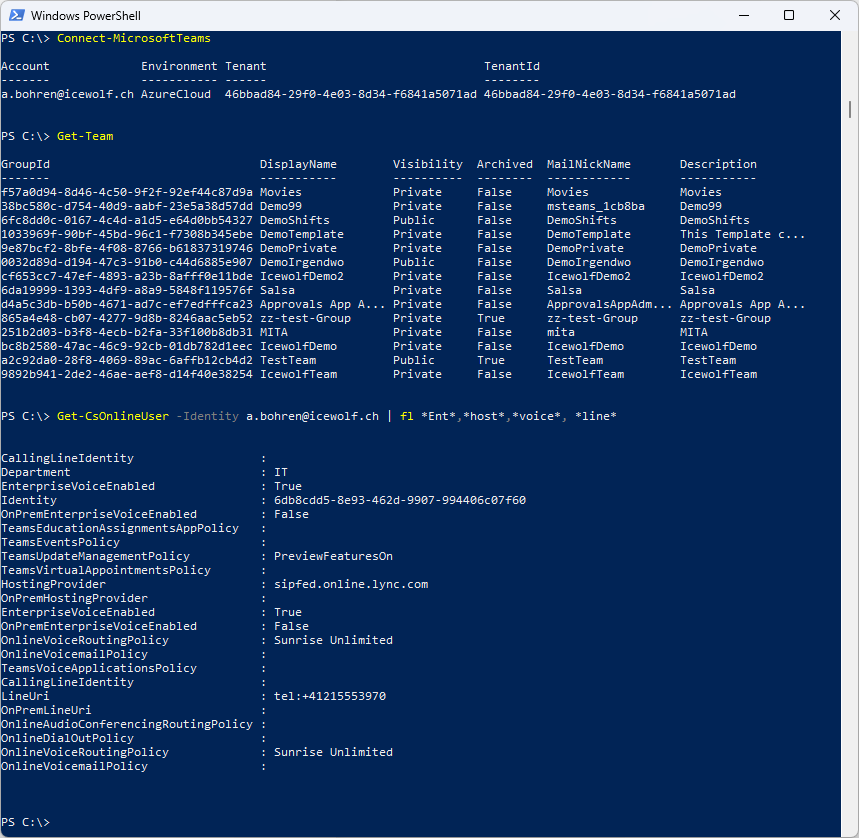Click the msteams_1cb8ba mail nickname

(x=595, y=206)
